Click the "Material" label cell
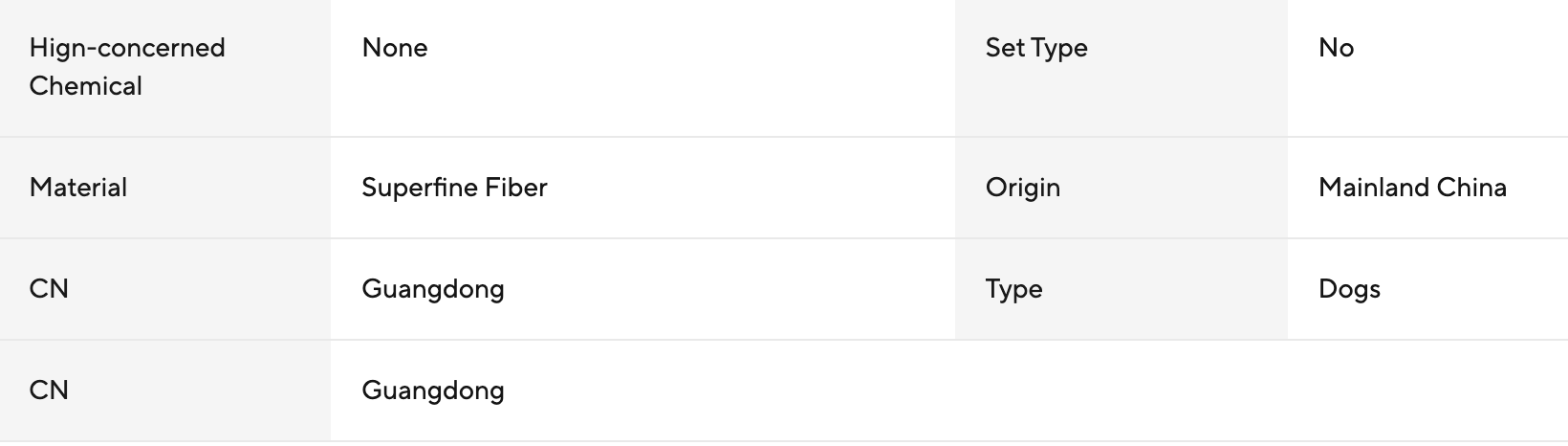Image resolution: width=1568 pixels, height=446 pixels. click(x=78, y=188)
